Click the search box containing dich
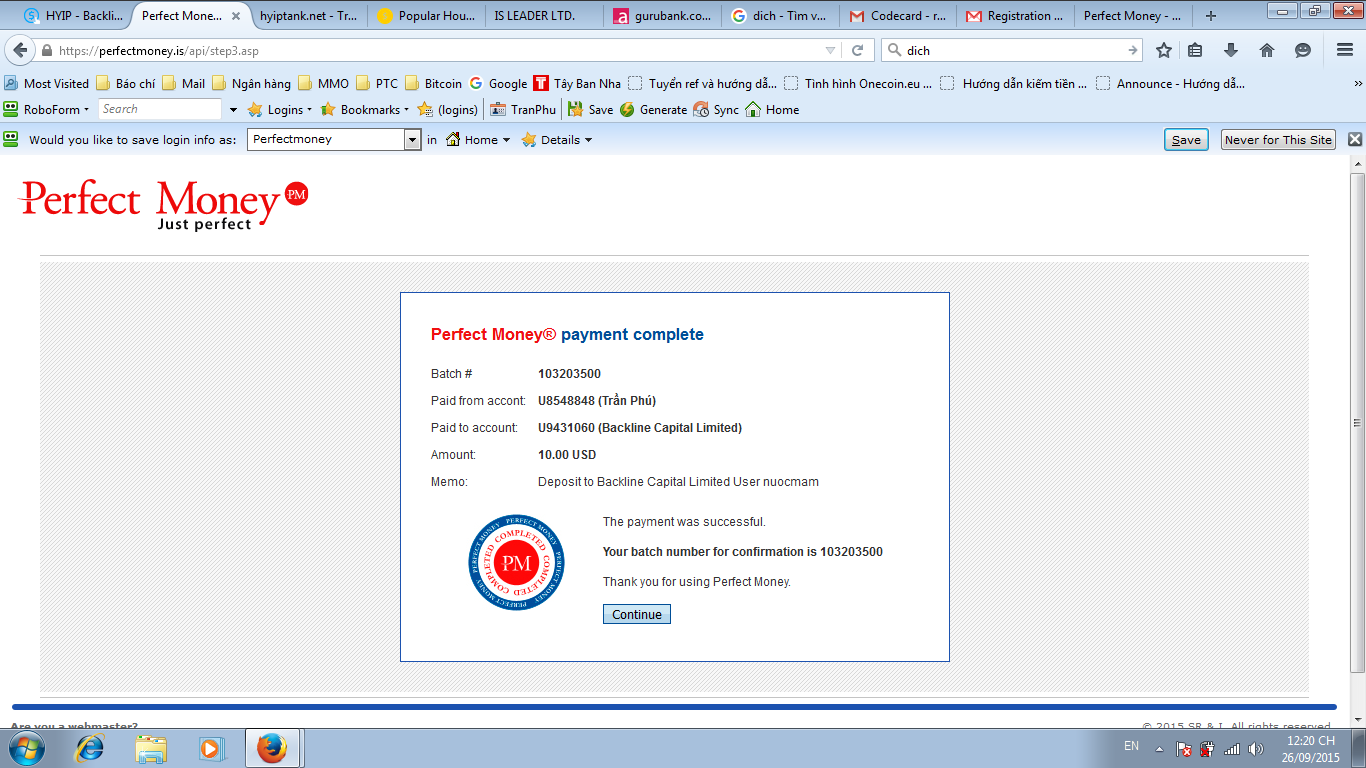This screenshot has width=1366, height=768. 1013,50
